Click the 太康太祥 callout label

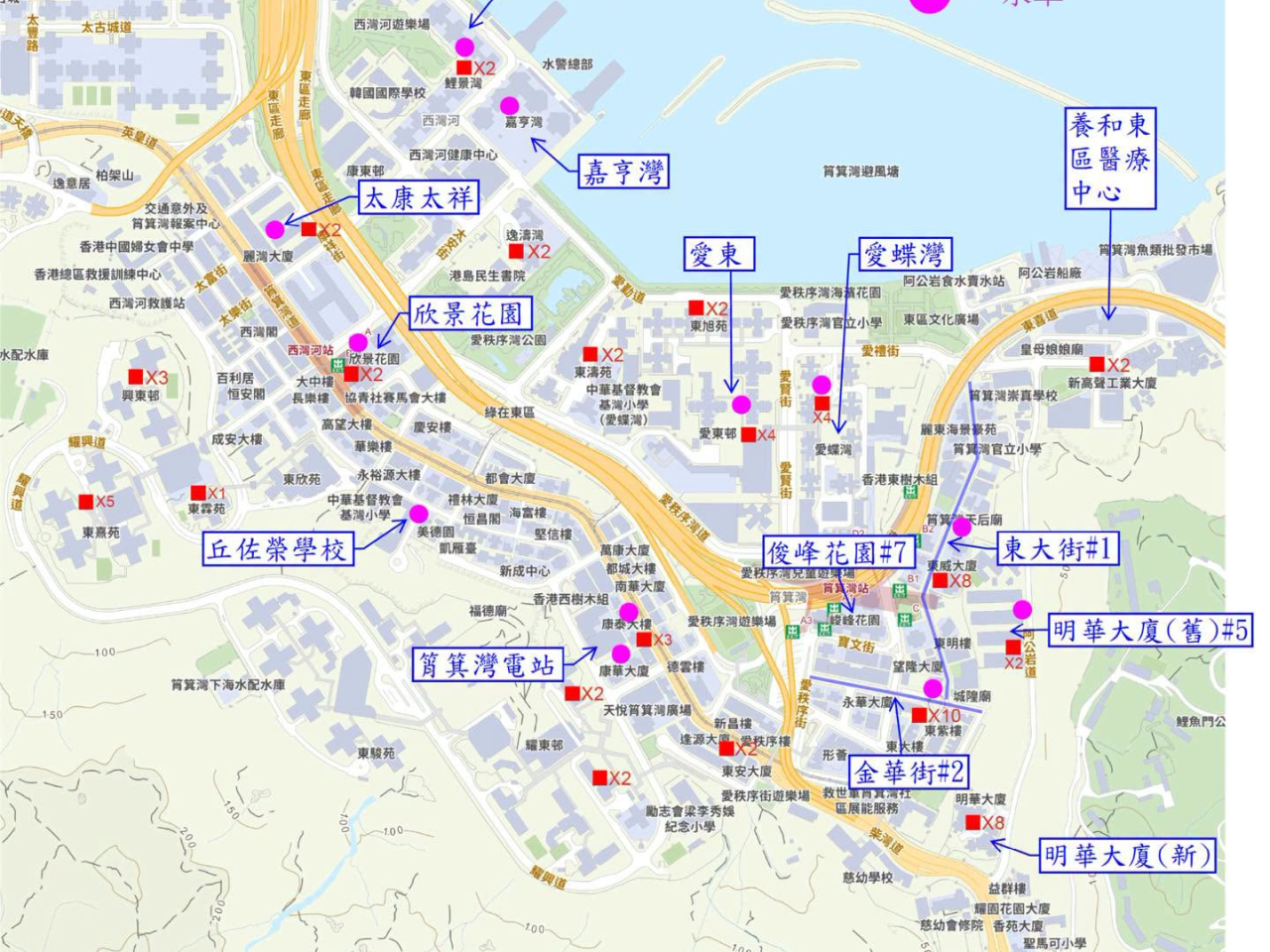point(418,197)
